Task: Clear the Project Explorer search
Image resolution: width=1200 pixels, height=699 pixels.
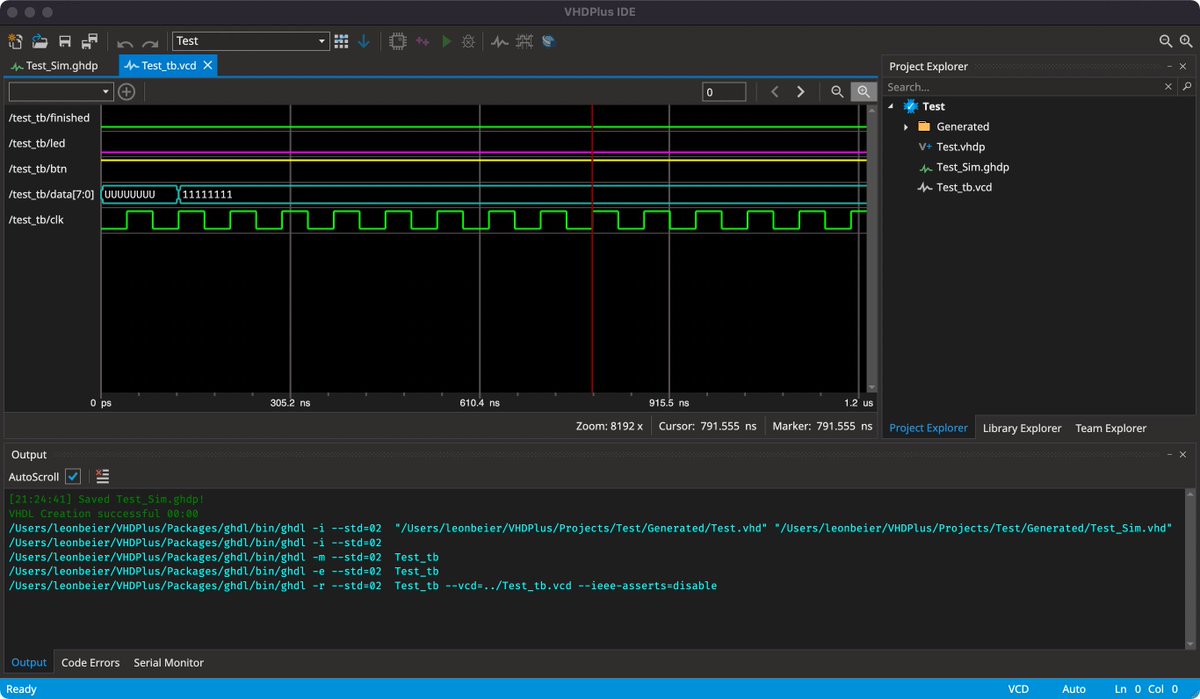Action: tap(1168, 87)
